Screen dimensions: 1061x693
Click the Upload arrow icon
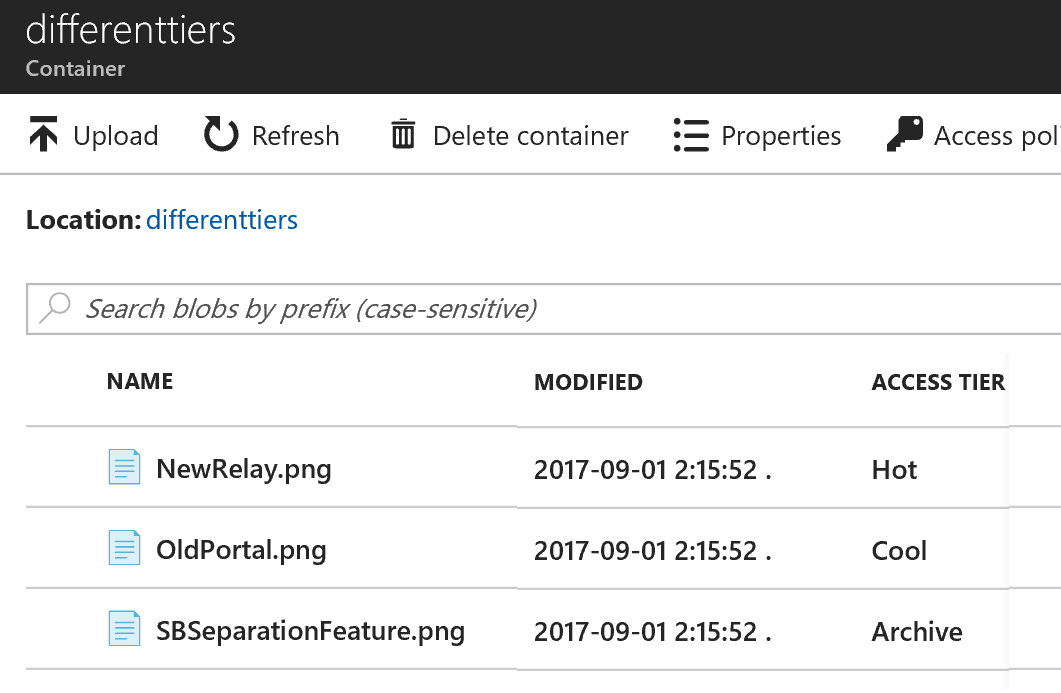click(x=43, y=135)
